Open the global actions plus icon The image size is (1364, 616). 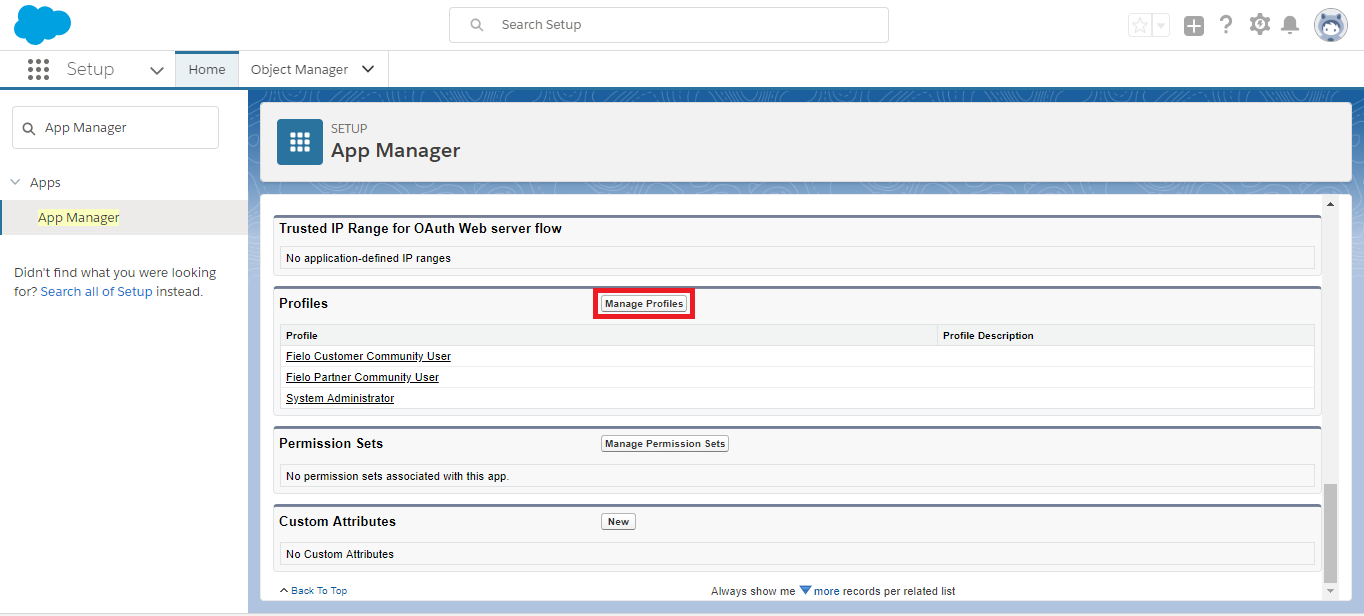[x=1194, y=26]
